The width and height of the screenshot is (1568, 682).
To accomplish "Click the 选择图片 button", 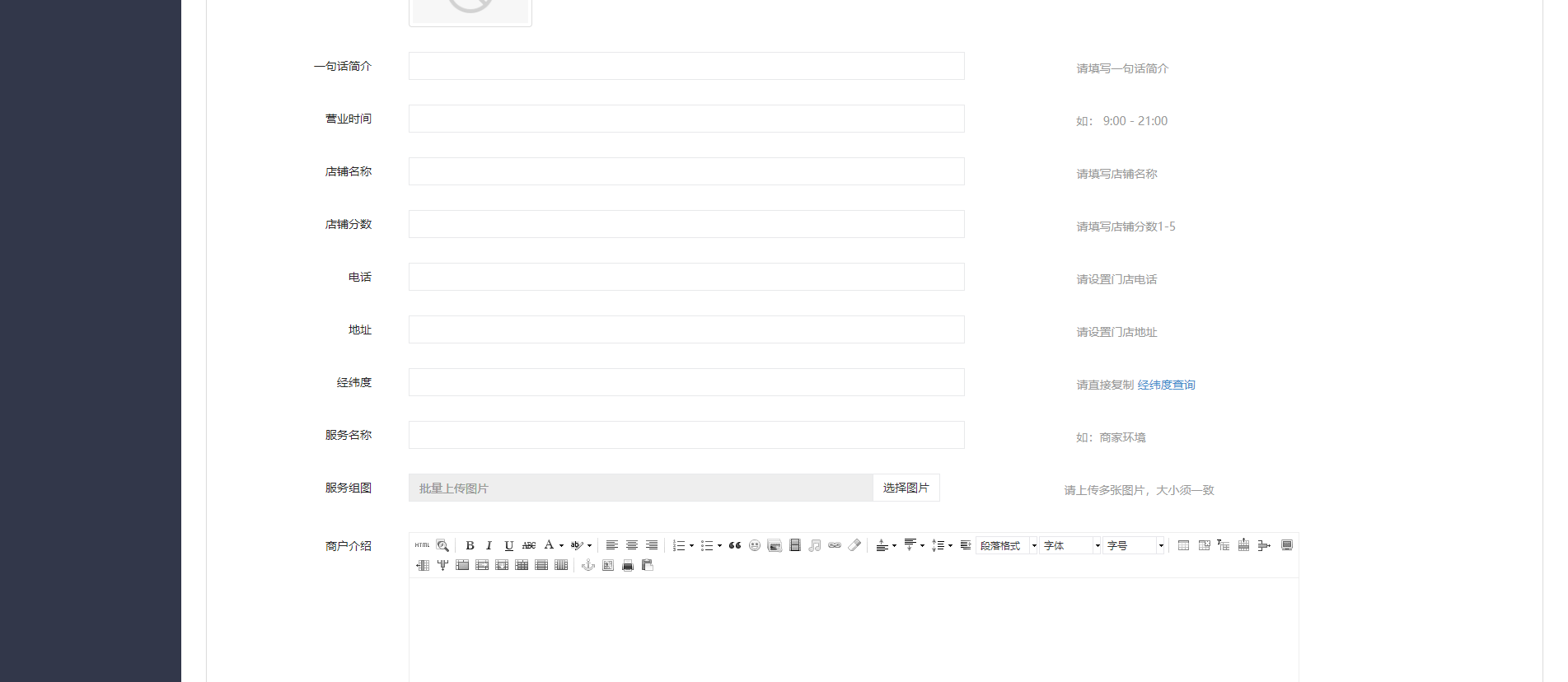I will [906, 488].
